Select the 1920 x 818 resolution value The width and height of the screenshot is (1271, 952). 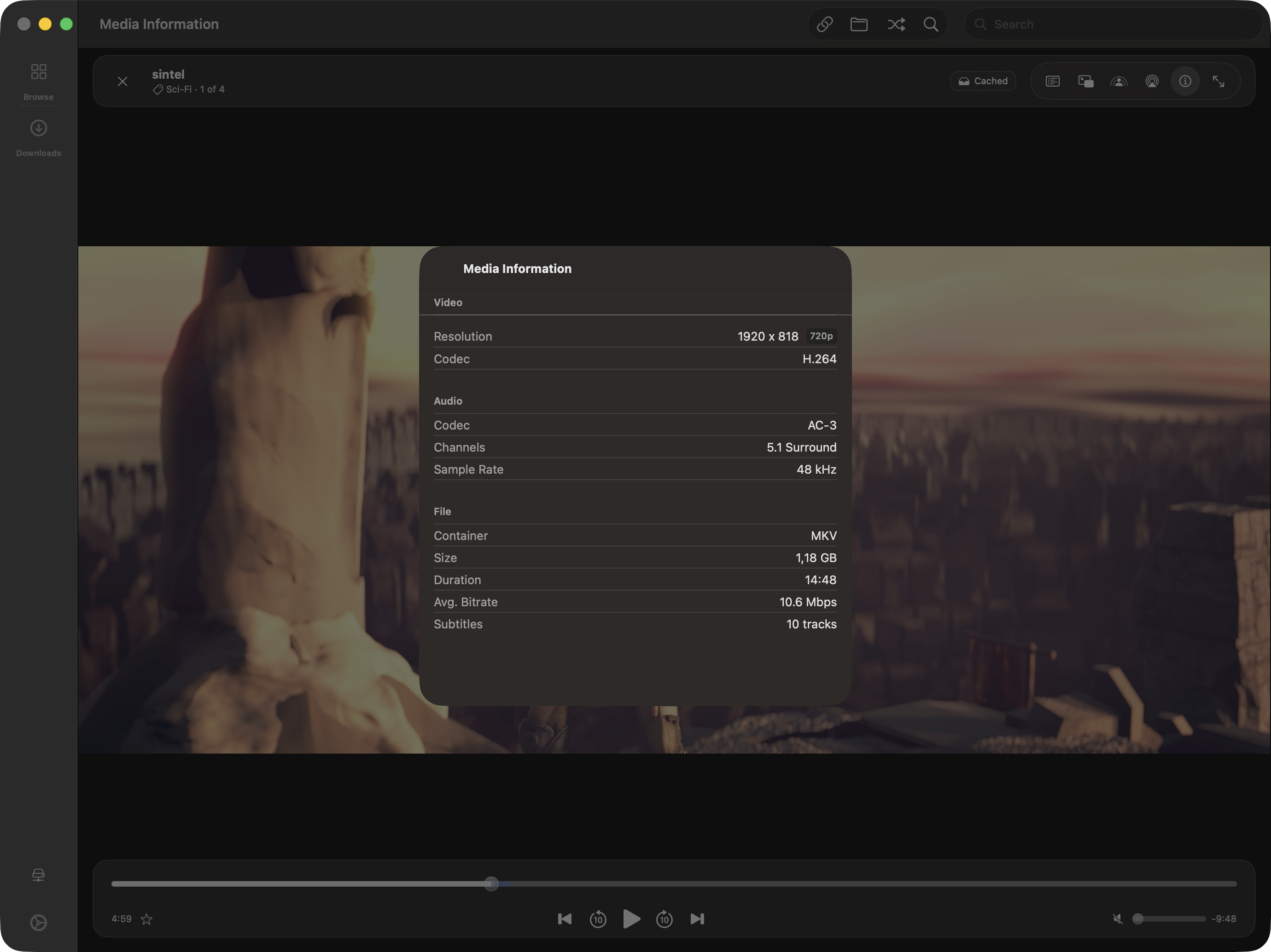[x=768, y=336]
